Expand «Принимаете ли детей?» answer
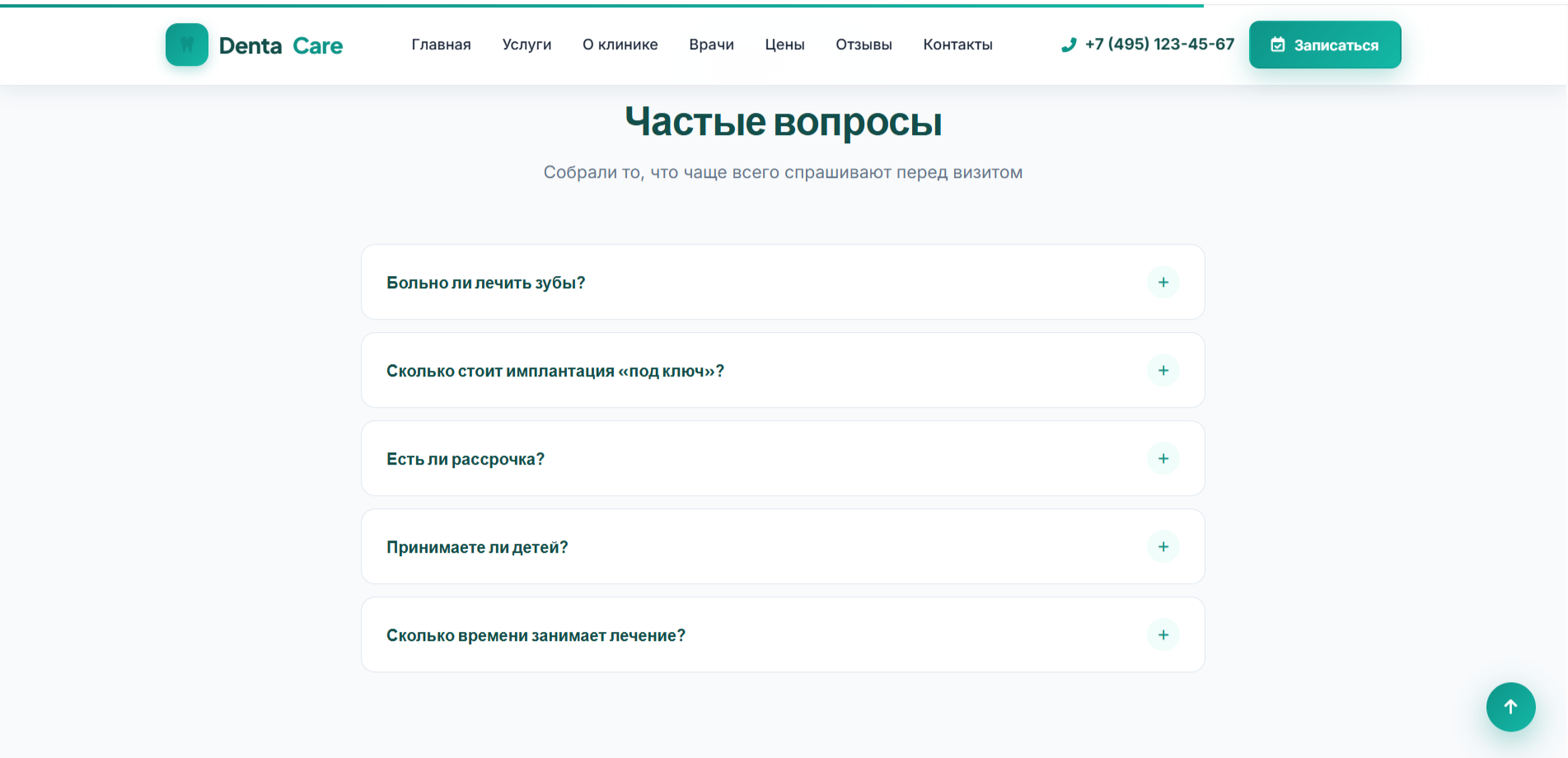1568x758 pixels. click(x=783, y=546)
